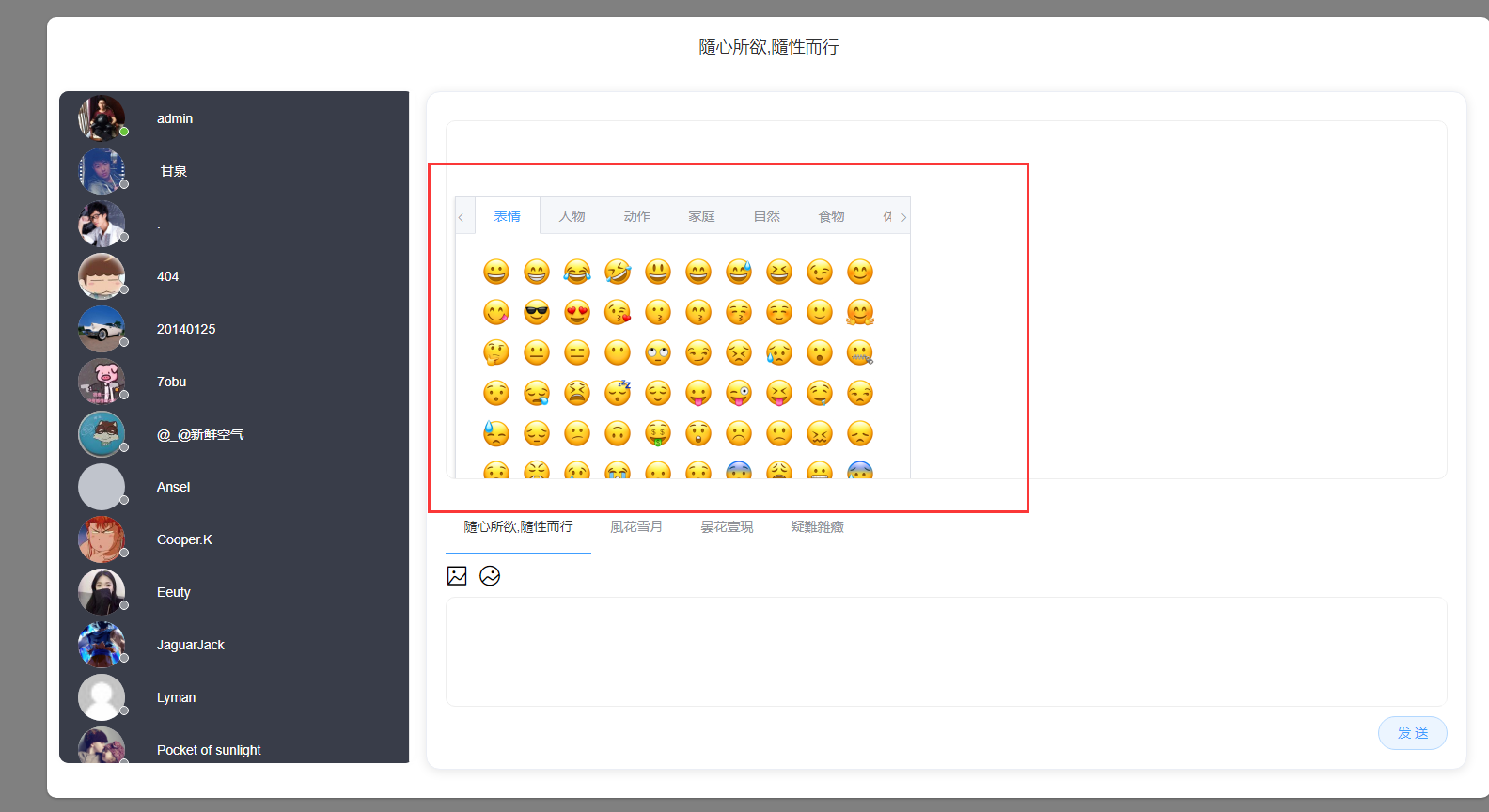This screenshot has width=1489, height=812.
Task: Select the heart-eyes emoji
Action: click(x=577, y=312)
